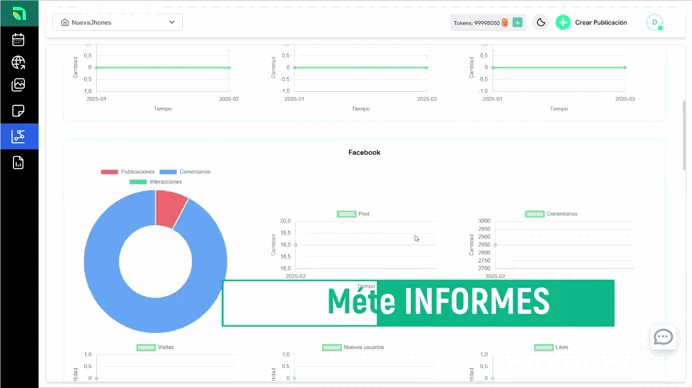692x388 pixels.
Task: Open the user profile avatar menu
Action: [x=654, y=23]
